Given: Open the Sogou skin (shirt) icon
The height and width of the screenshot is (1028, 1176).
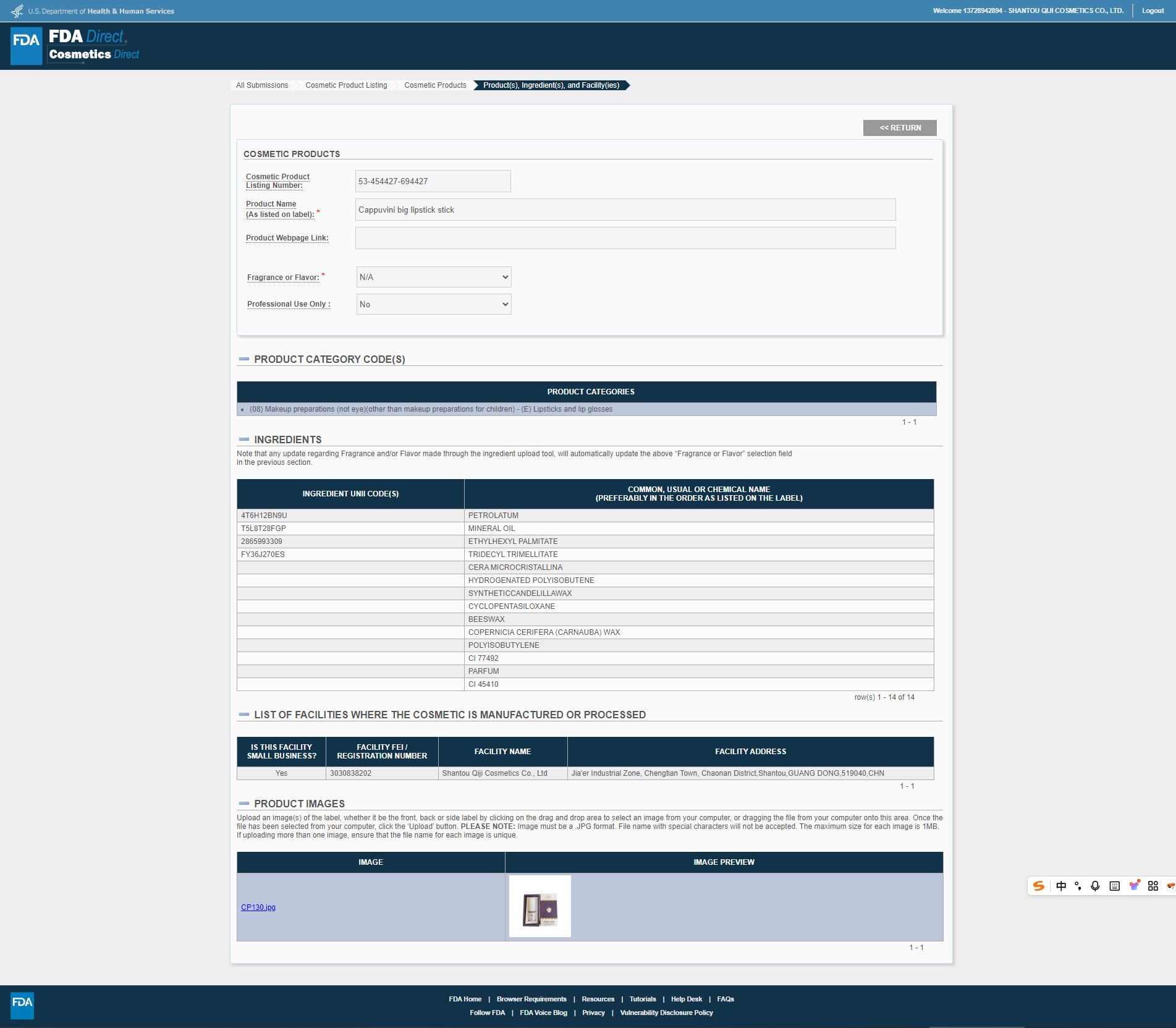Looking at the screenshot, I should tap(1134, 886).
